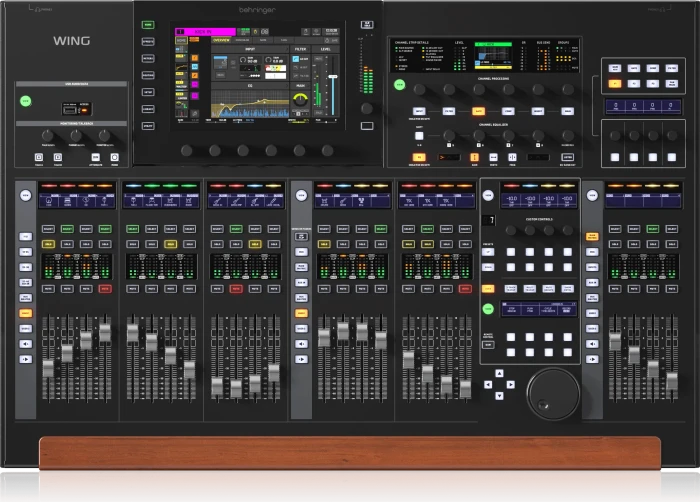Open the LIBRARY button left of the screen

(148, 109)
